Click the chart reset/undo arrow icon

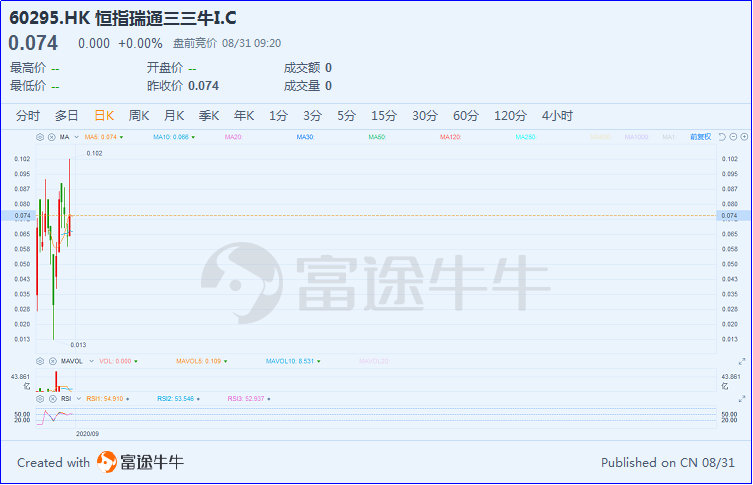(722, 137)
